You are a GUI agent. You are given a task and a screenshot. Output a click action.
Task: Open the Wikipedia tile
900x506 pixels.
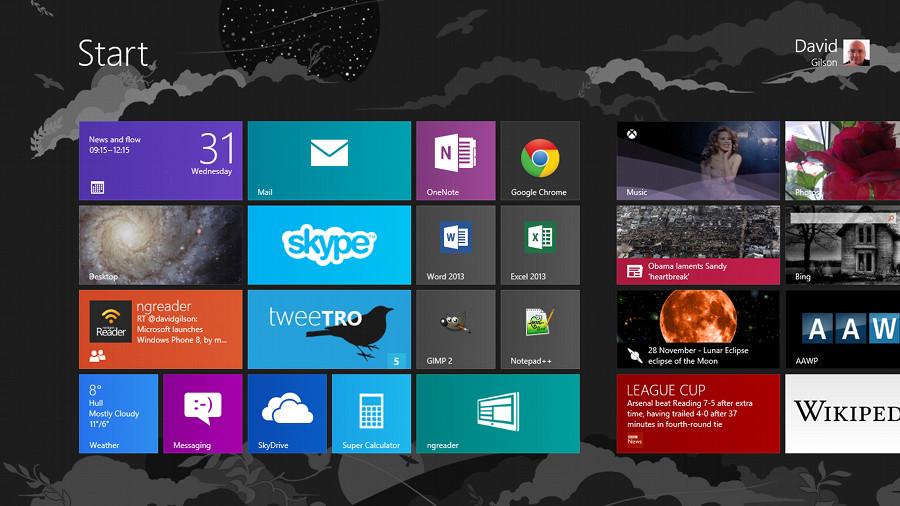point(843,414)
